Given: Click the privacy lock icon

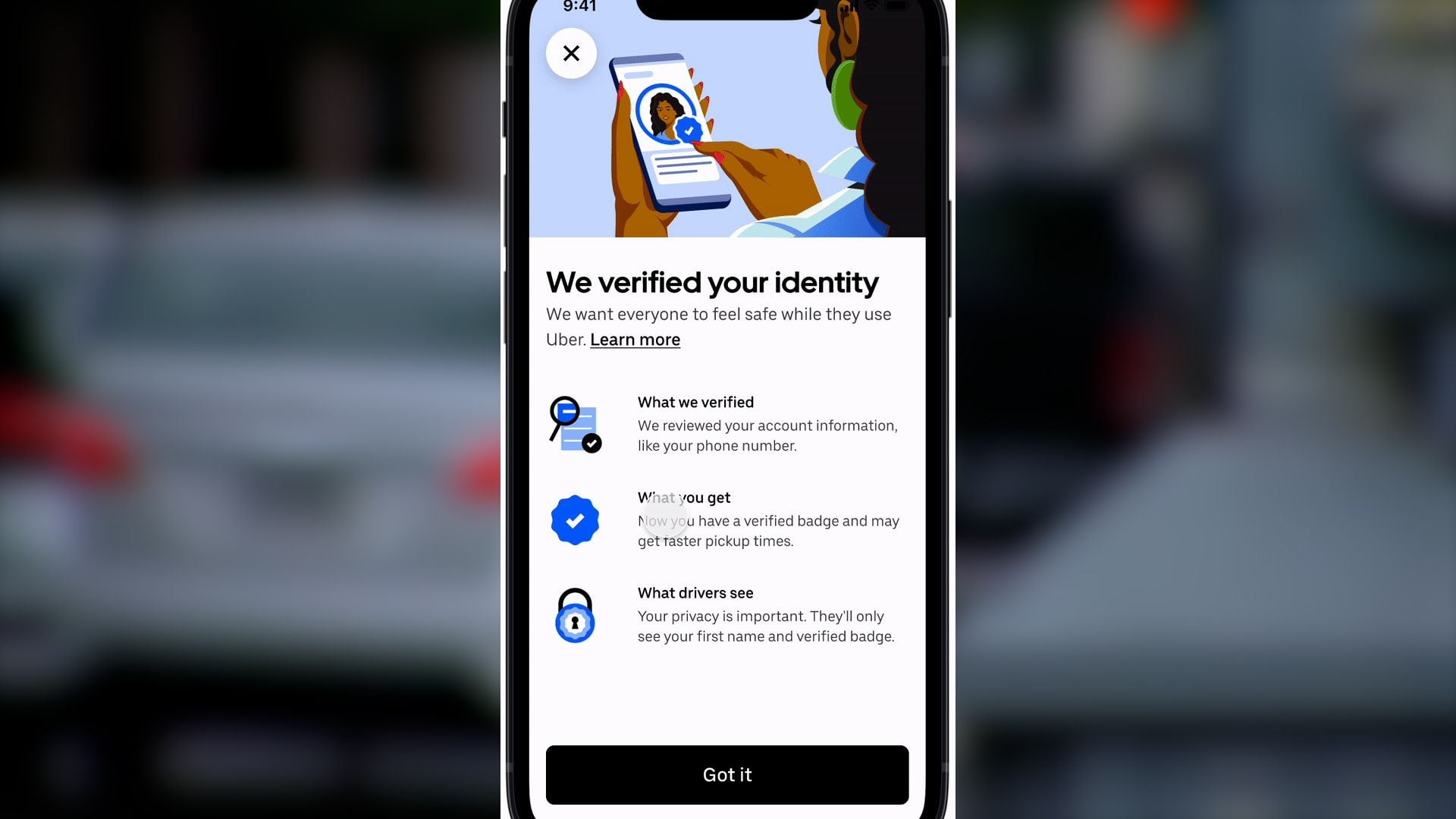Looking at the screenshot, I should tap(575, 615).
